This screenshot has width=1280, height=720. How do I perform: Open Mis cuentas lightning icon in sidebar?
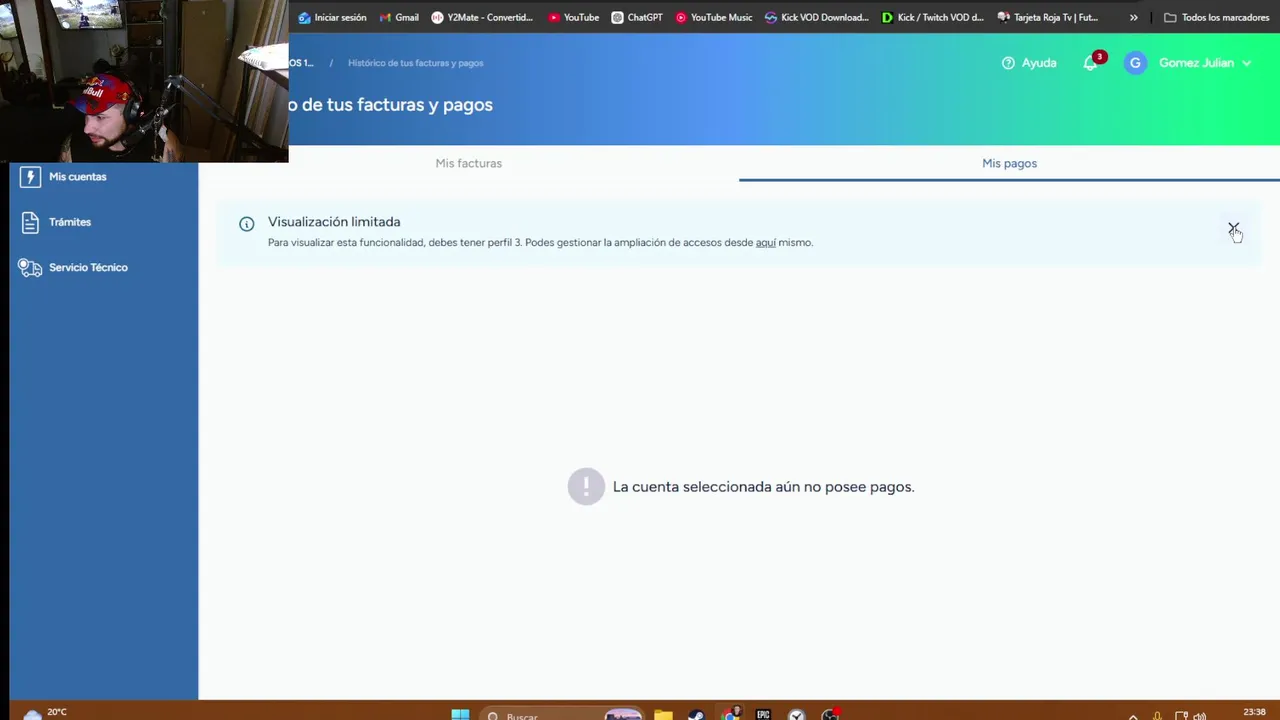click(x=30, y=177)
